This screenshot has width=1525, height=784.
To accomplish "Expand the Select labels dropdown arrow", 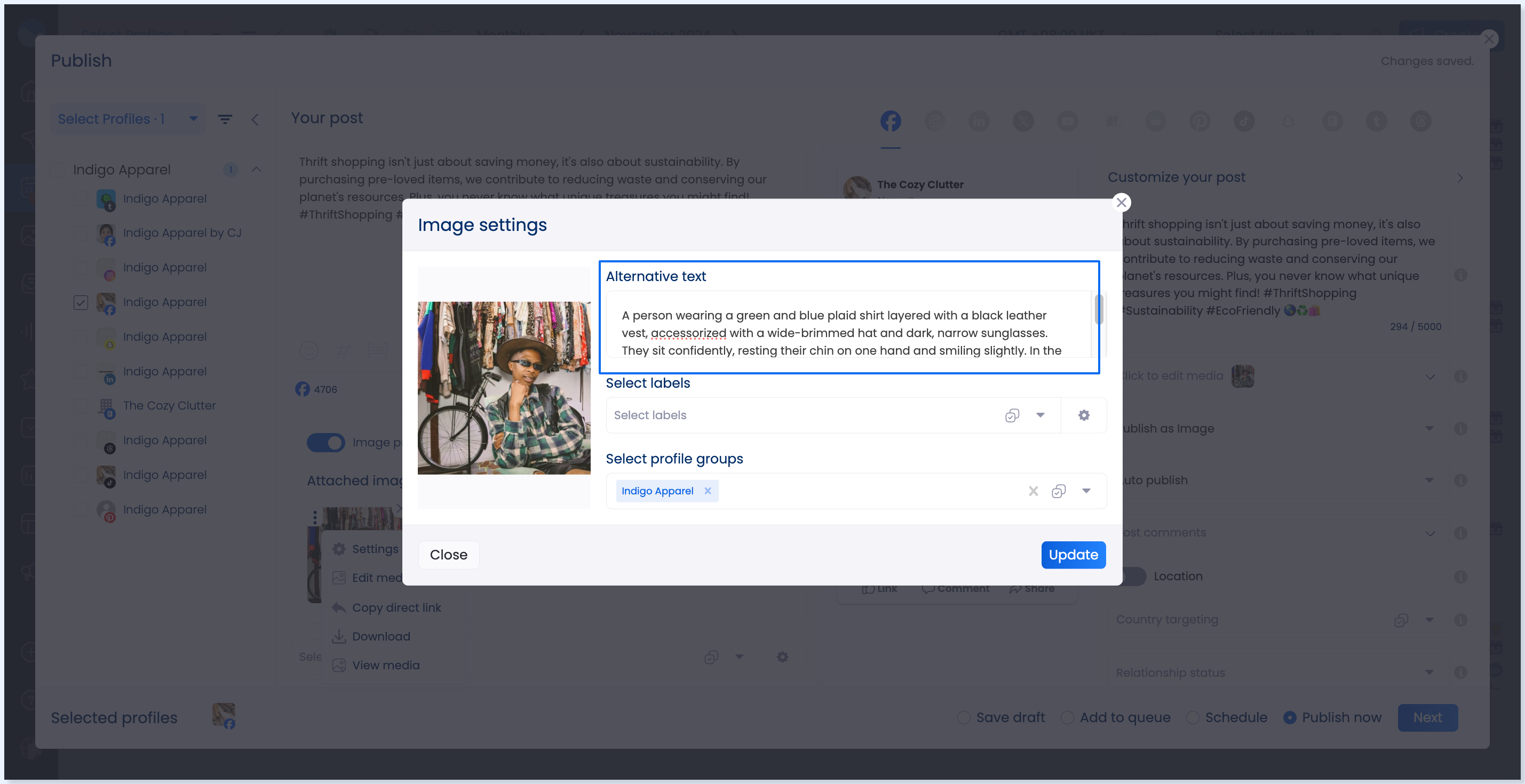I will click(x=1040, y=415).
